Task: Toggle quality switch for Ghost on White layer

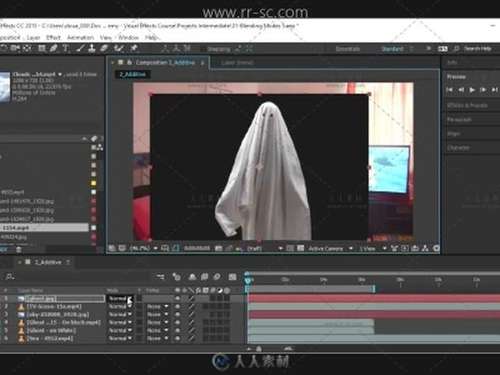Action: (192, 330)
